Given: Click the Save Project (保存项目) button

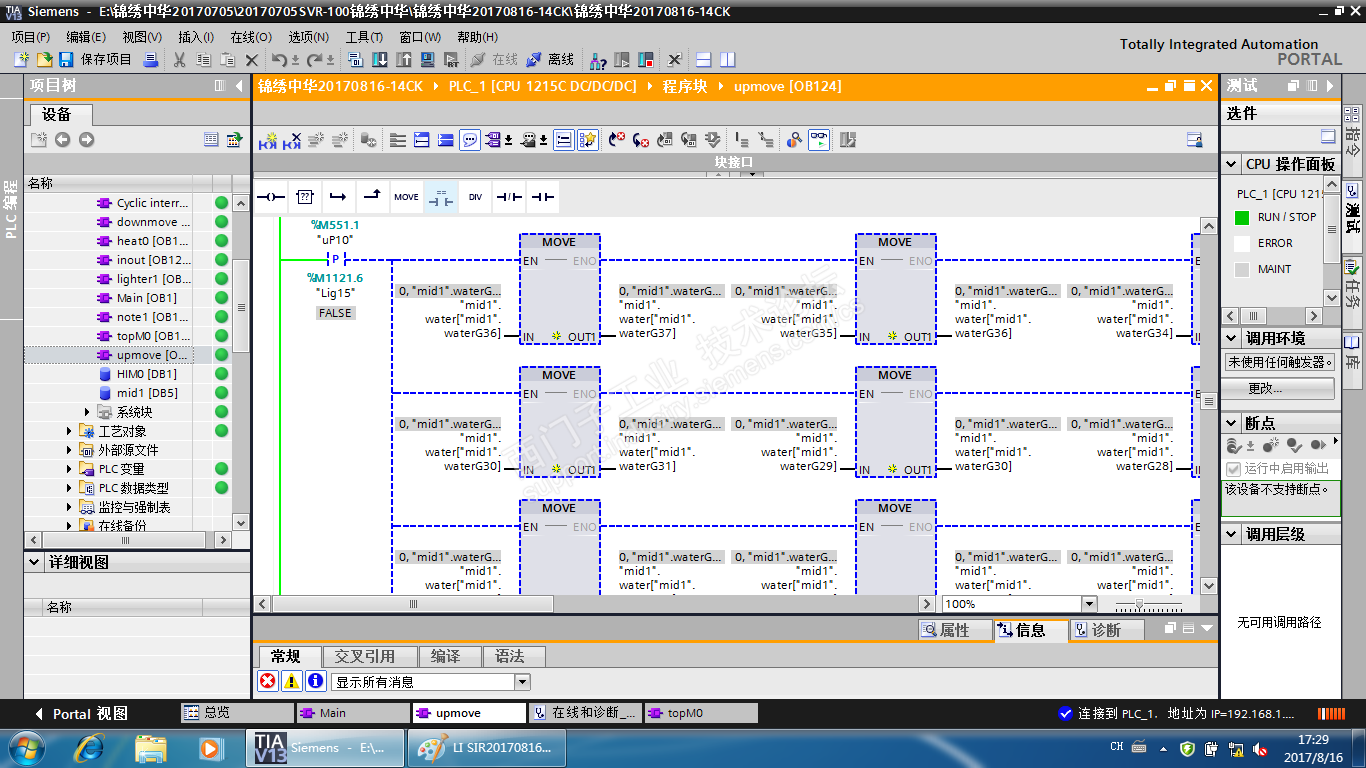Looking at the screenshot, I should pyautogui.click(x=96, y=60).
